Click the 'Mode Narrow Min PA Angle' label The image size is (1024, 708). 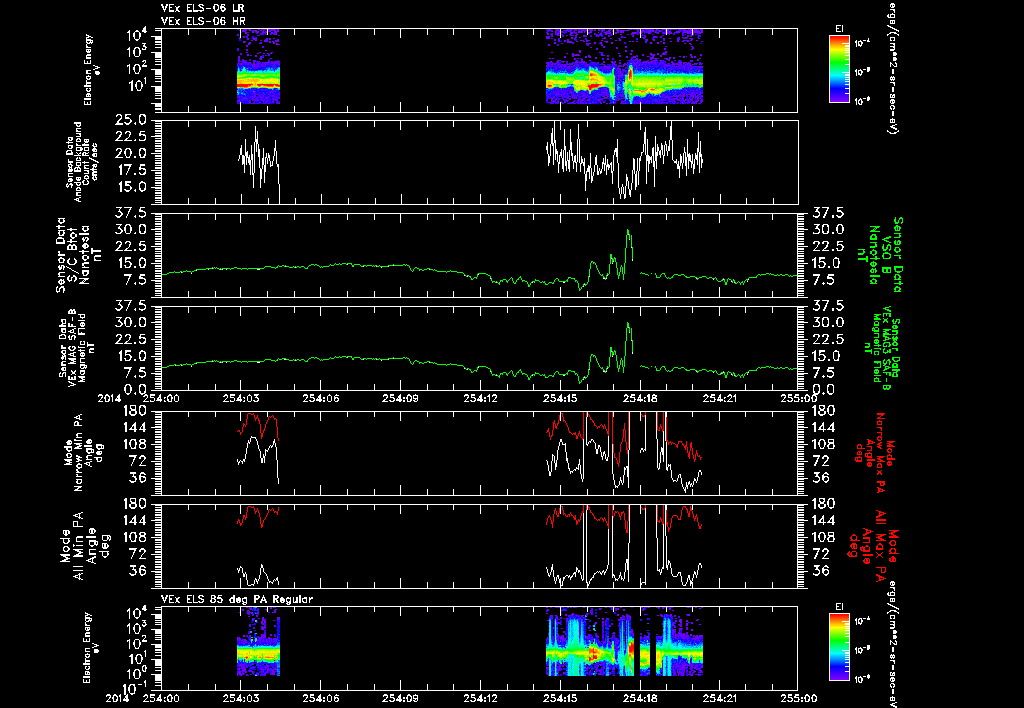(83, 452)
